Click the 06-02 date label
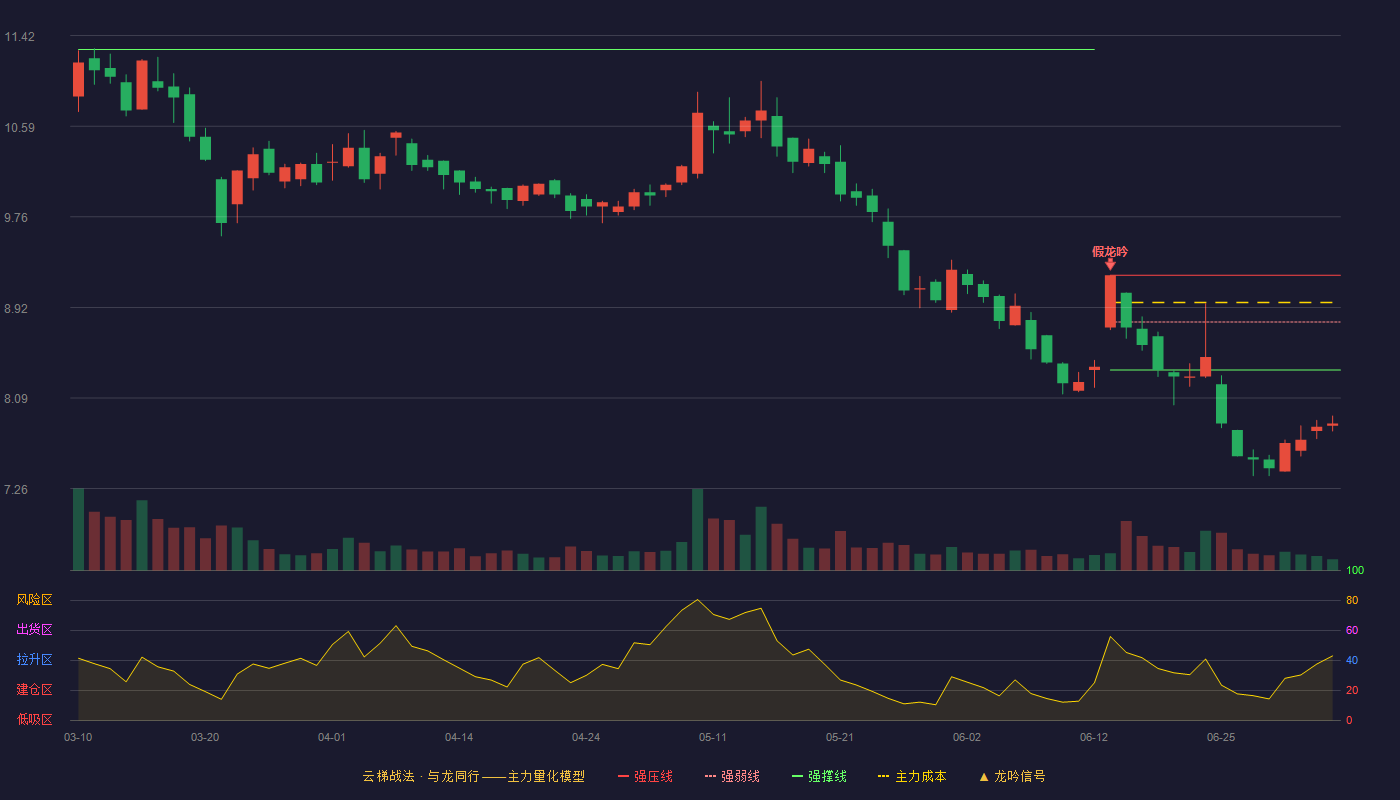Screen dimensions: 1400x800 coord(967,737)
